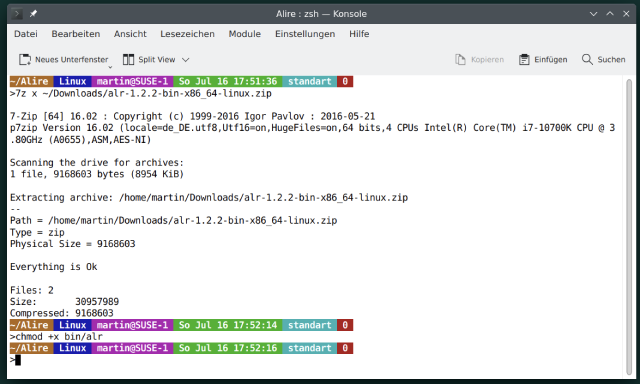The image size is (640, 384).
Task: Click the 'Size: 30957989' line
Action: (64, 302)
